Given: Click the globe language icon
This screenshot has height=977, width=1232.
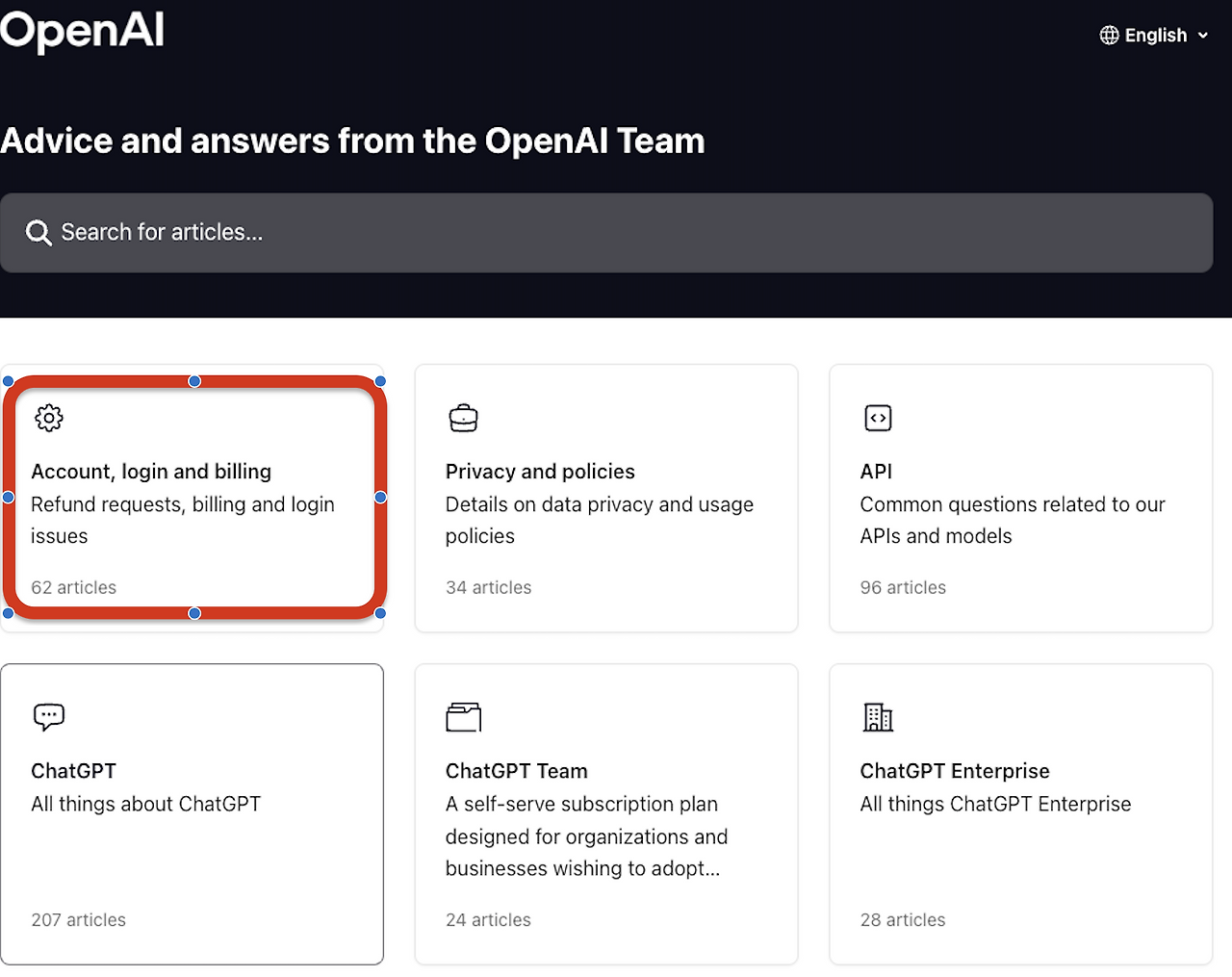Looking at the screenshot, I should click(x=1109, y=36).
